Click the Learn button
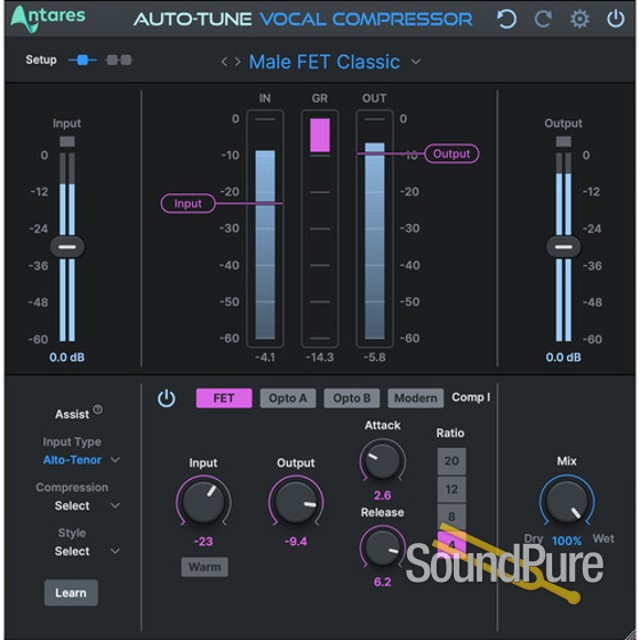This screenshot has height=640, width=640. 71,593
